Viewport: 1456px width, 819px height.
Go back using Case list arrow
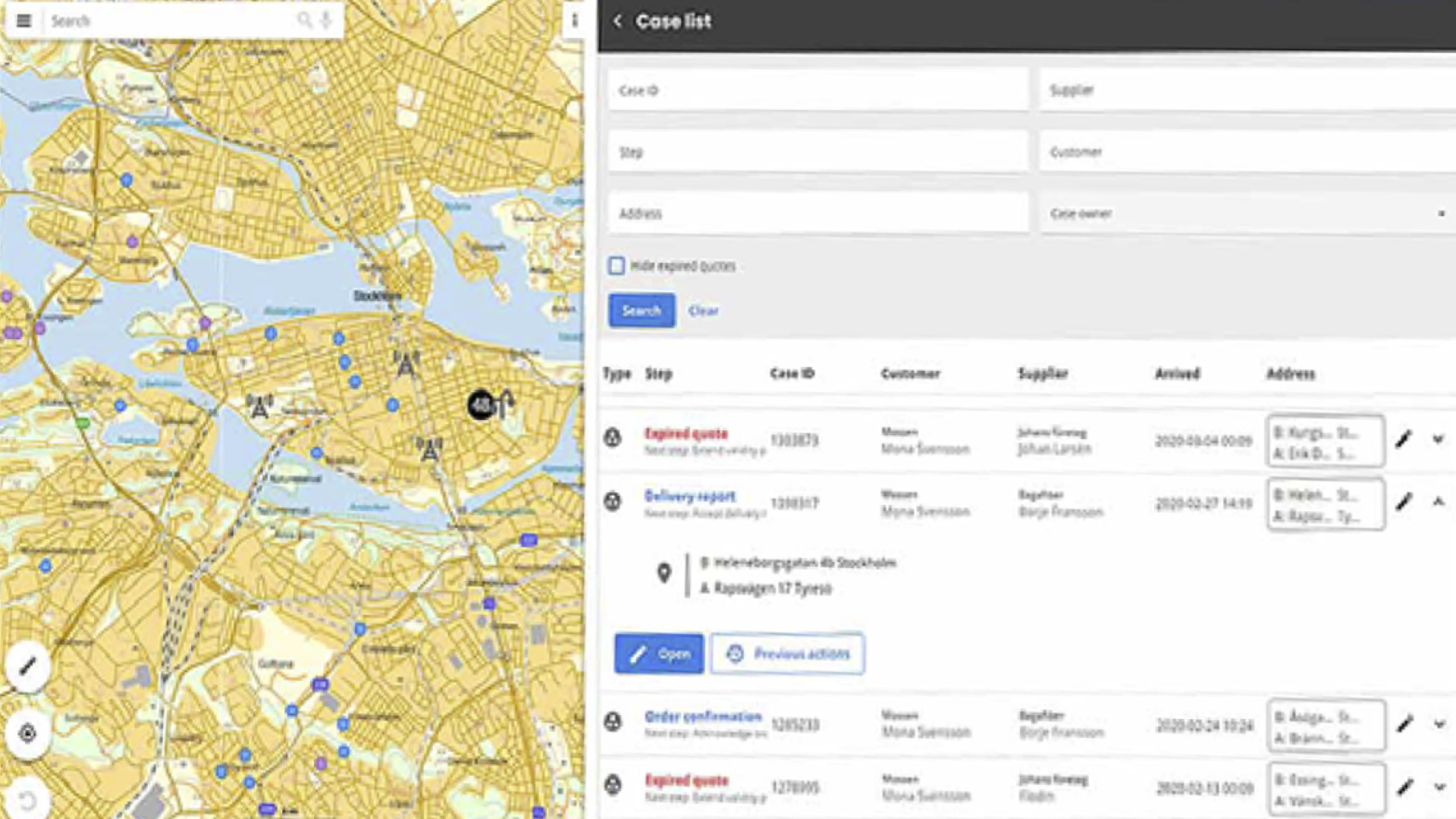[x=617, y=21]
